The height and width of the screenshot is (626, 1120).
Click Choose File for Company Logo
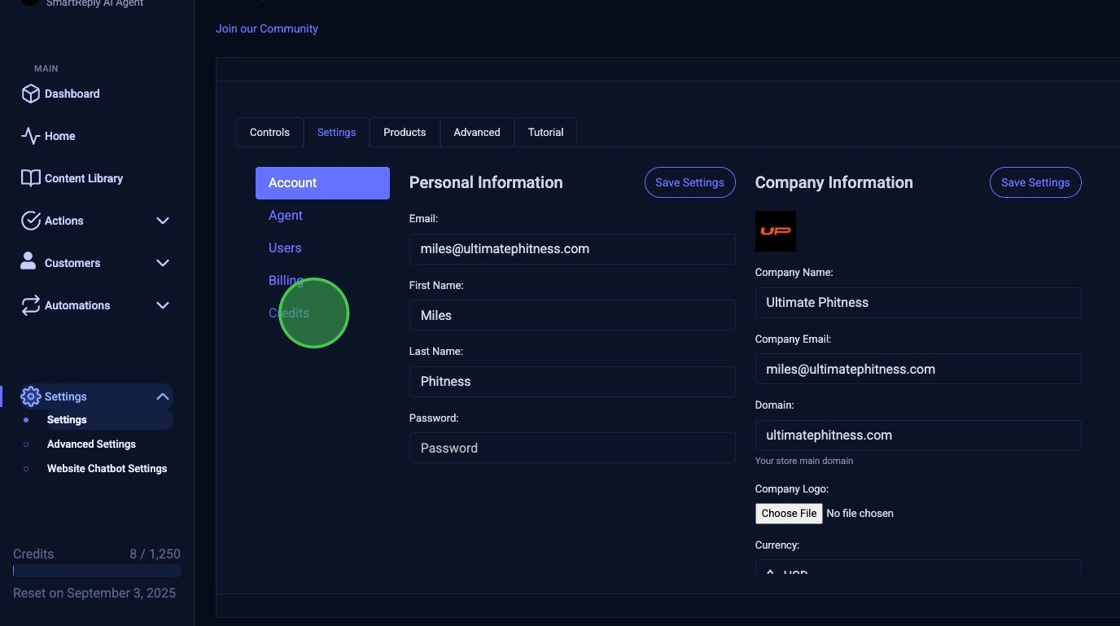click(x=788, y=513)
